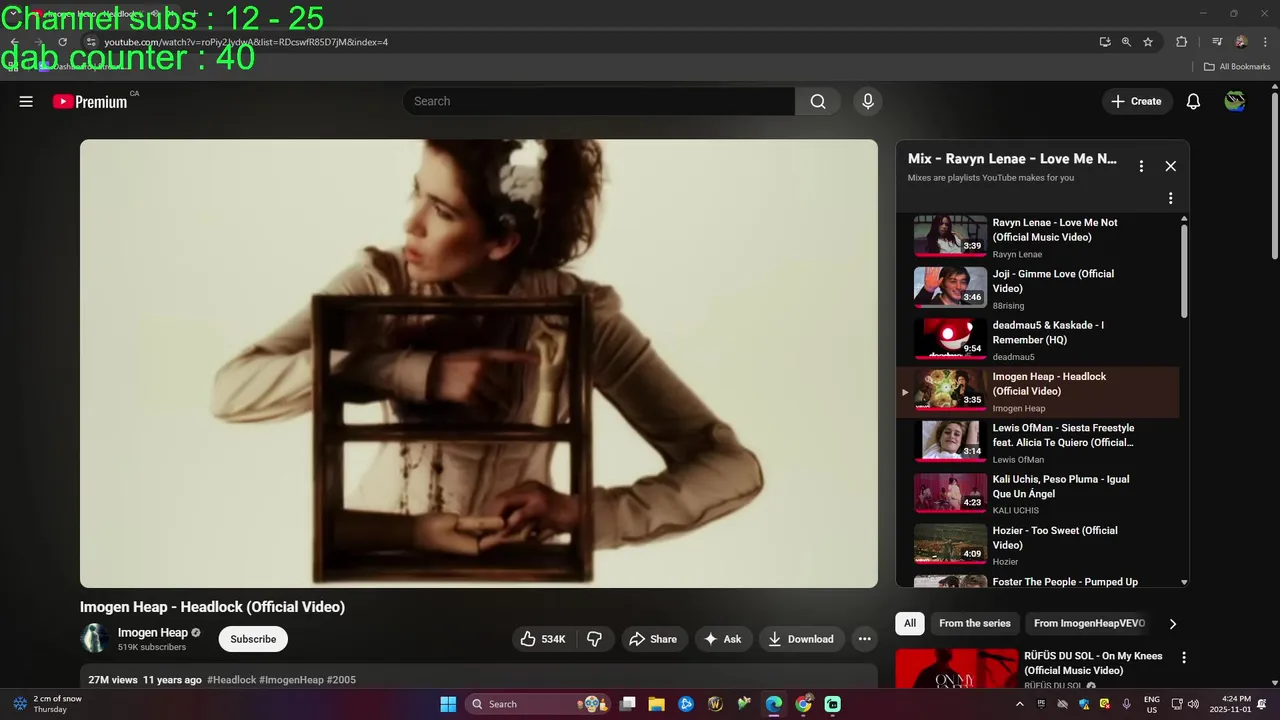Open Chrome three-dot menu
Screen dimensions: 1280x720
point(1265,42)
